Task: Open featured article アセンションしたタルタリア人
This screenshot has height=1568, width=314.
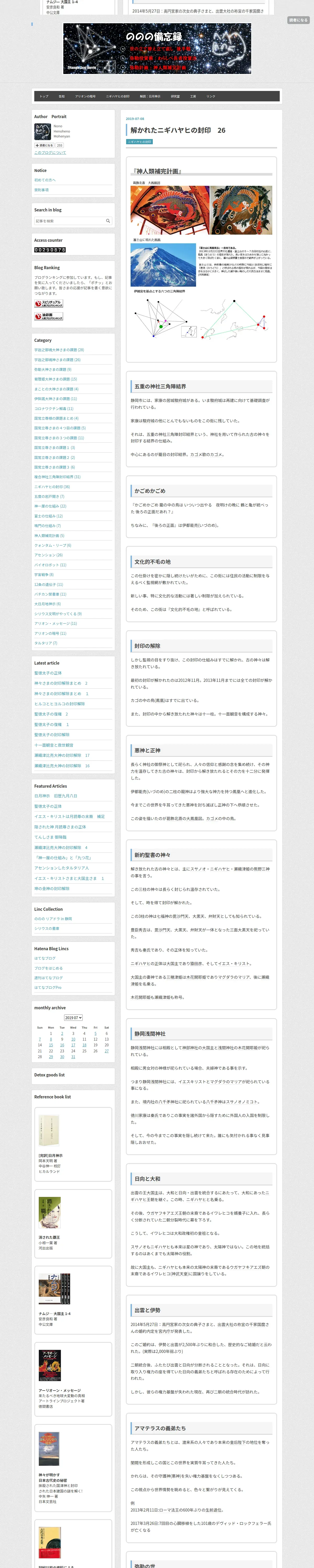Action: pyautogui.click(x=61, y=868)
